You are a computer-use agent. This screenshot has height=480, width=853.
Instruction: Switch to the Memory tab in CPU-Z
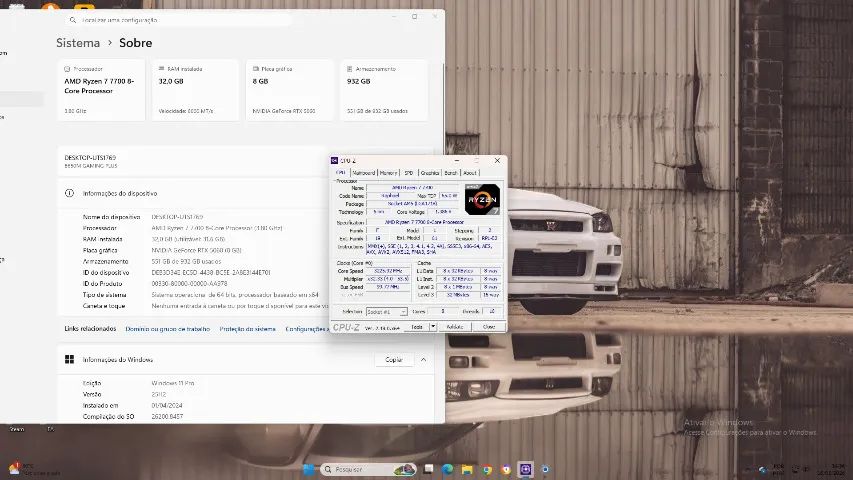coord(388,173)
